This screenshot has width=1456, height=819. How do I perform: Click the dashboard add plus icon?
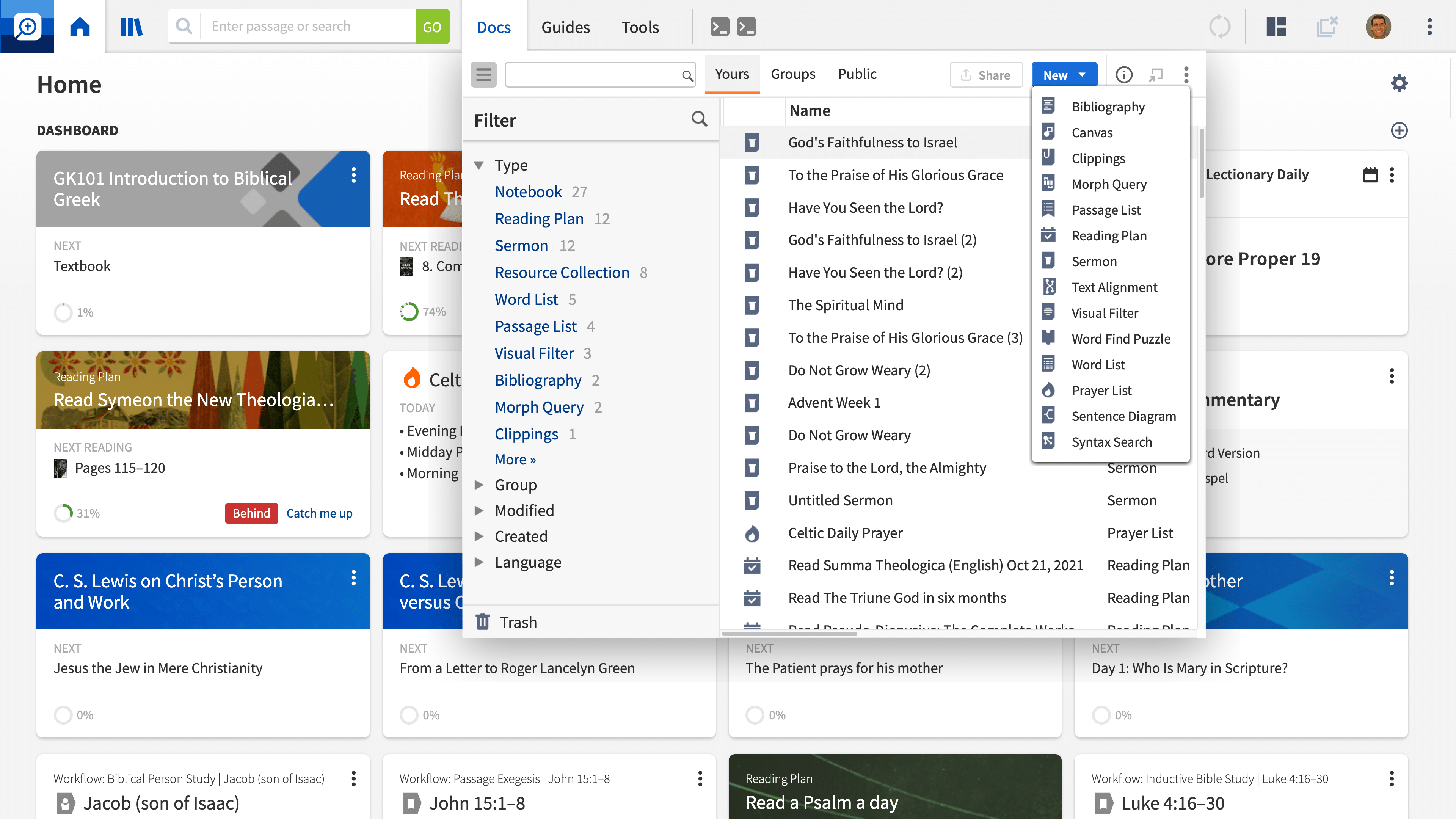pyautogui.click(x=1399, y=130)
